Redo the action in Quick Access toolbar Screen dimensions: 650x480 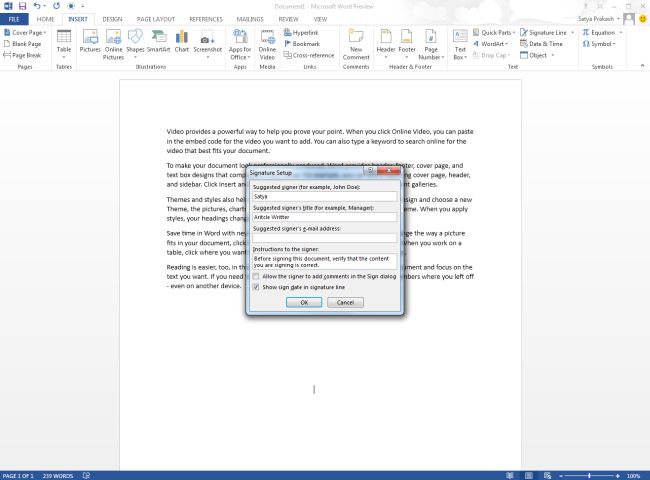[x=56, y=6]
